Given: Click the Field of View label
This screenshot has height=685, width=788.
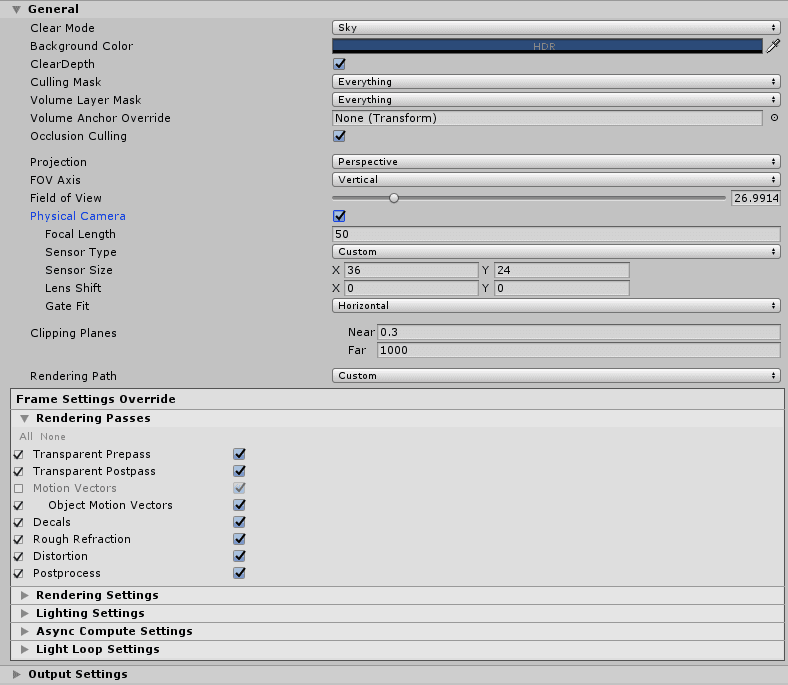Looking at the screenshot, I should (66, 198).
